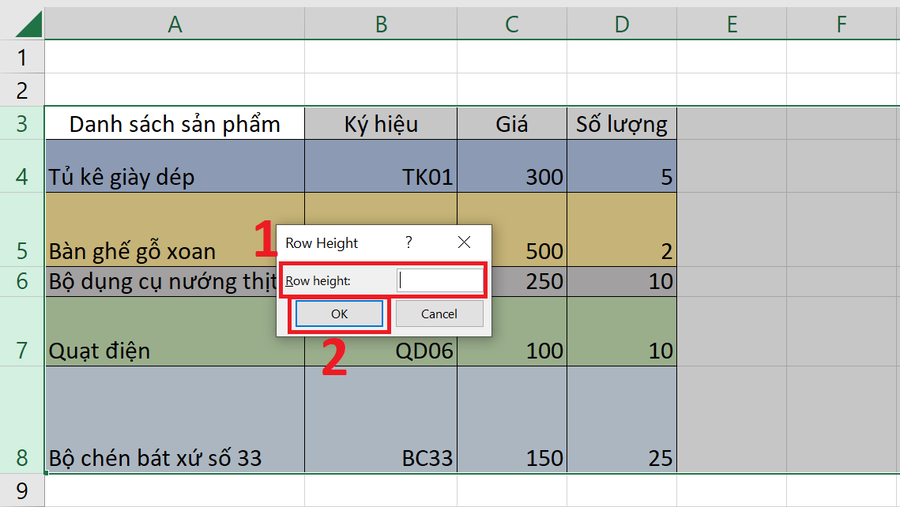Select column C header
Screen dimensions: 900x507
point(512,24)
